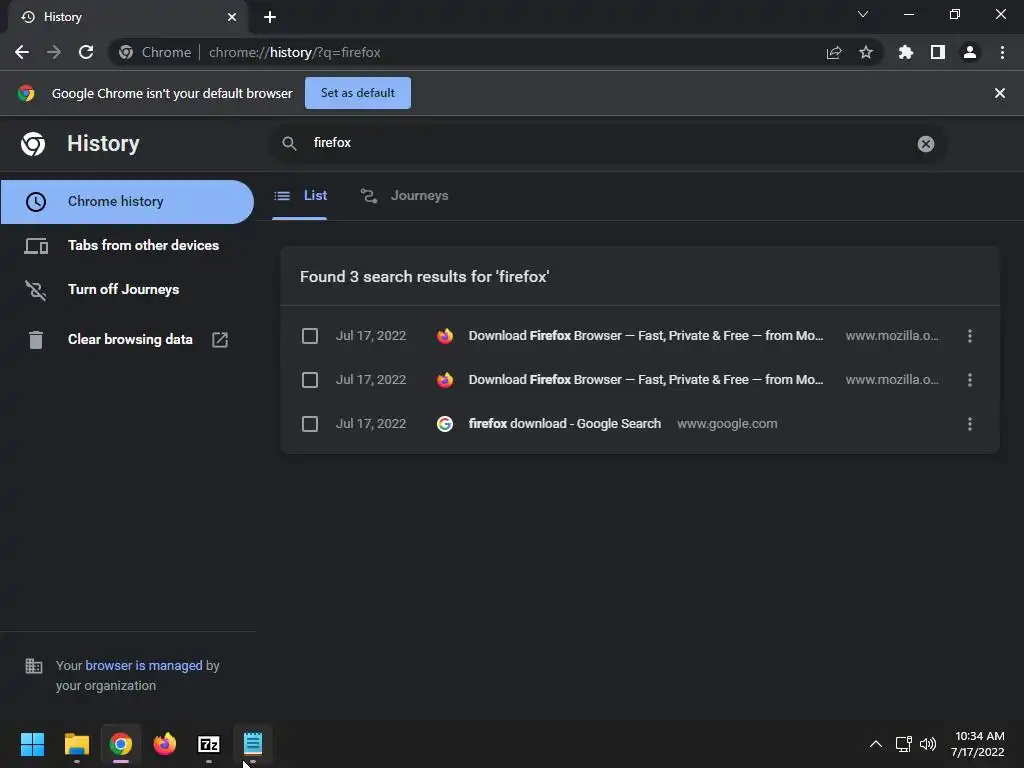Click the forward navigation arrow
1024x768 pixels.
click(54, 52)
